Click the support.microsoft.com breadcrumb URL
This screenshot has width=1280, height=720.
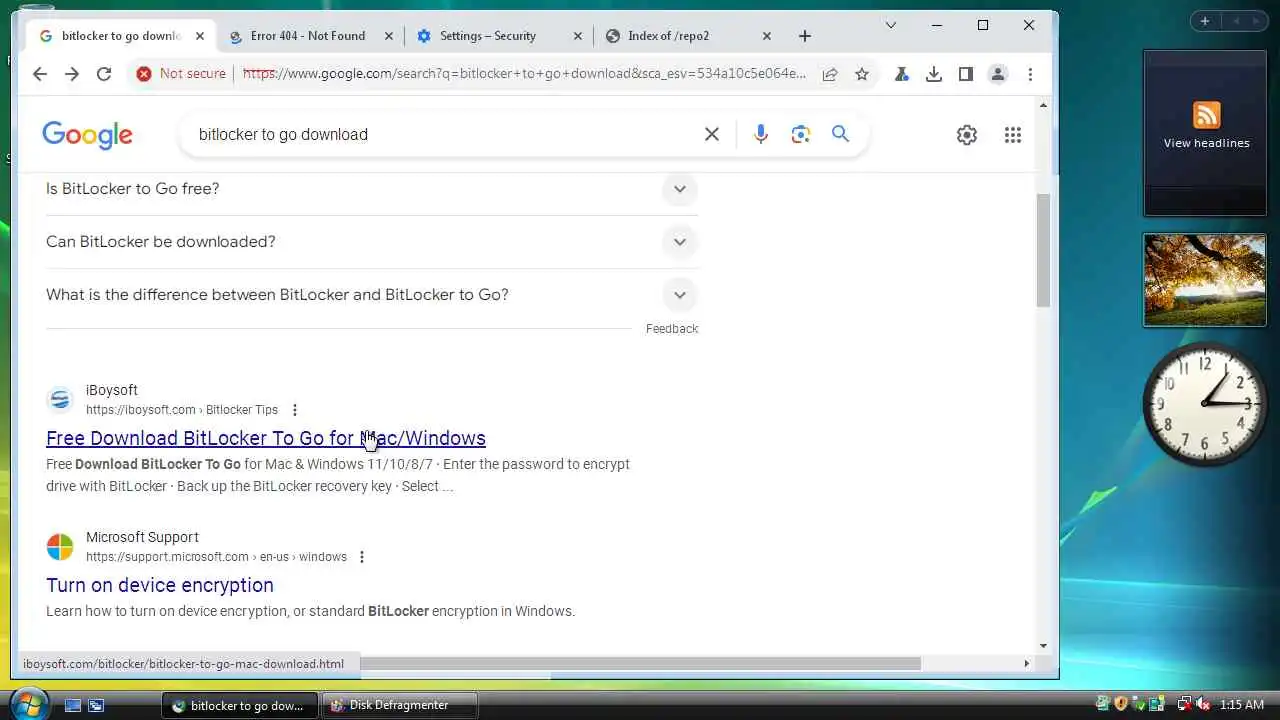[x=216, y=557]
